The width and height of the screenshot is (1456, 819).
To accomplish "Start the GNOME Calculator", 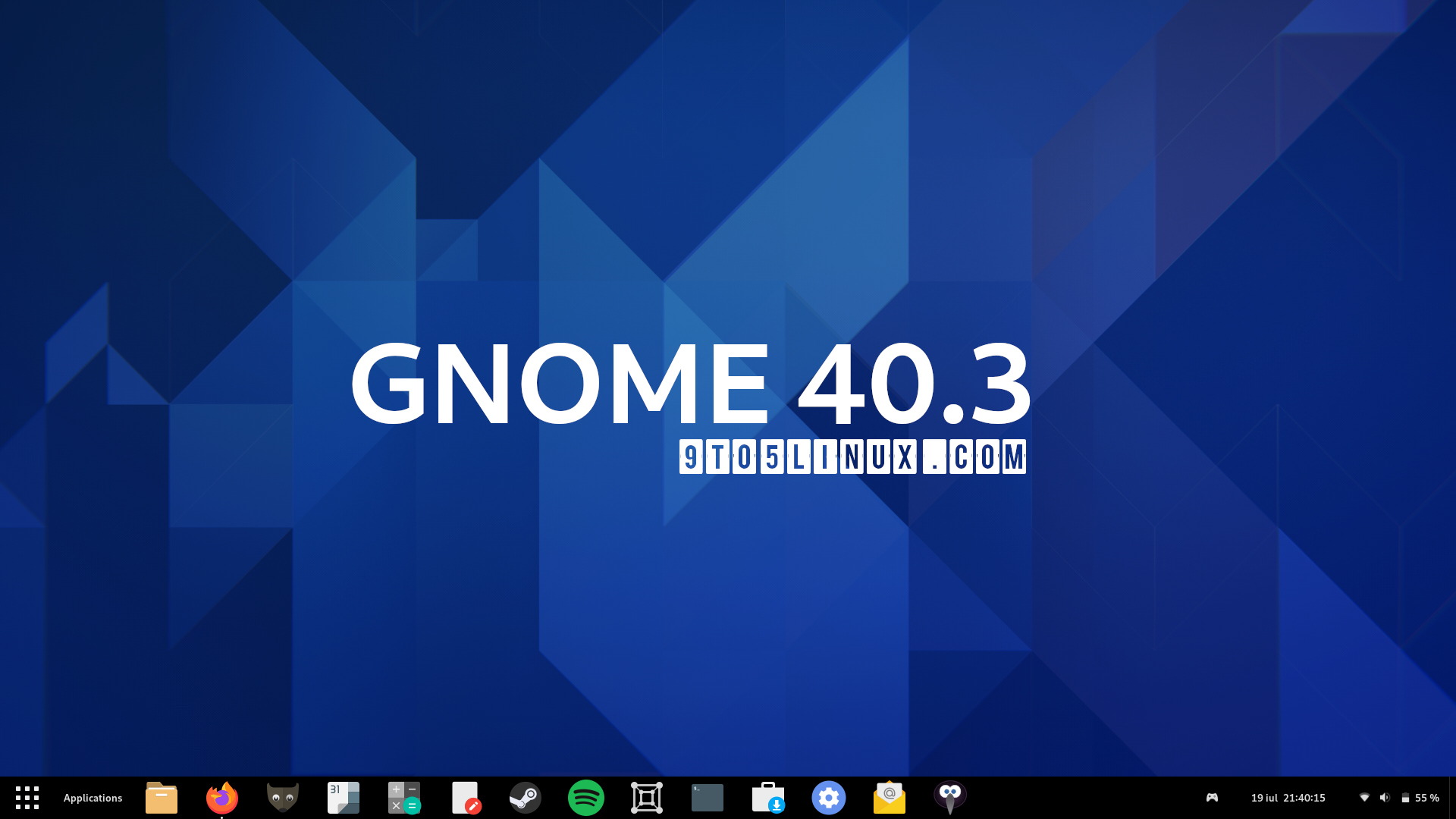I will click(404, 798).
